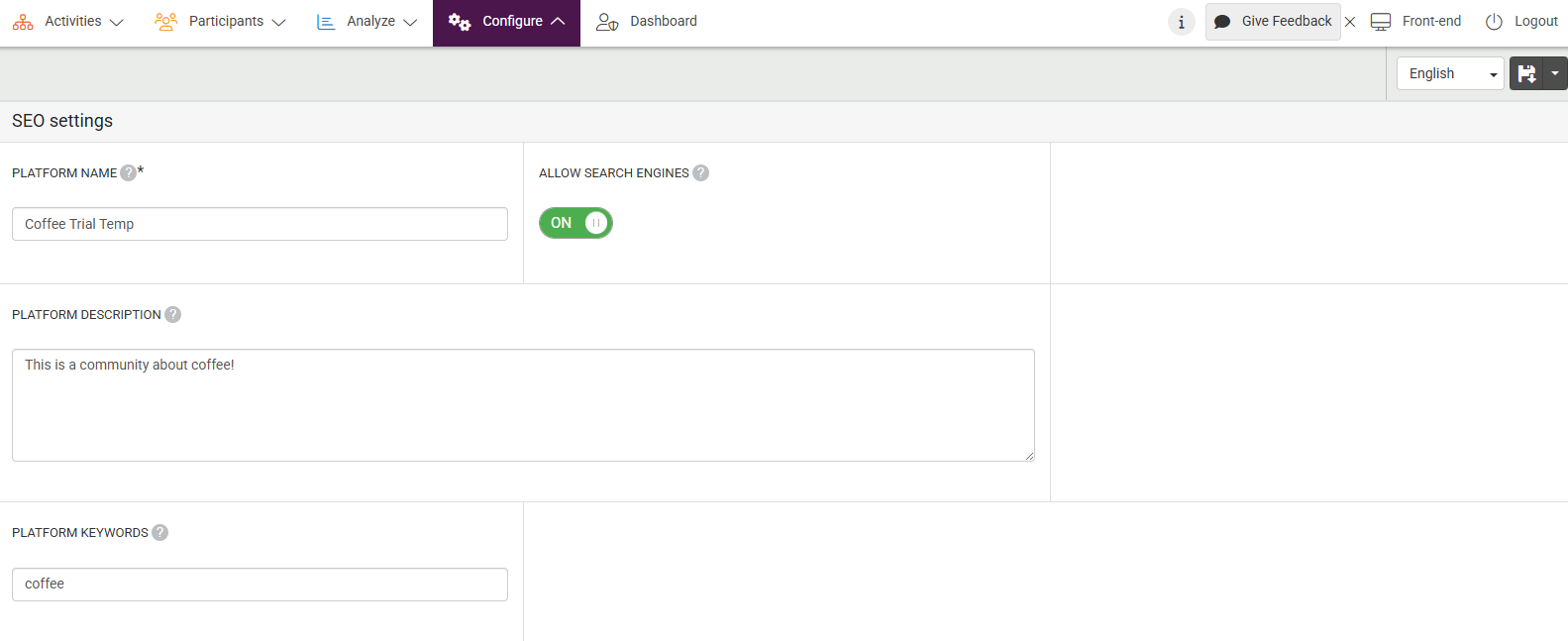
Task: Click help icon beside Allow Search Engines
Action: click(700, 173)
